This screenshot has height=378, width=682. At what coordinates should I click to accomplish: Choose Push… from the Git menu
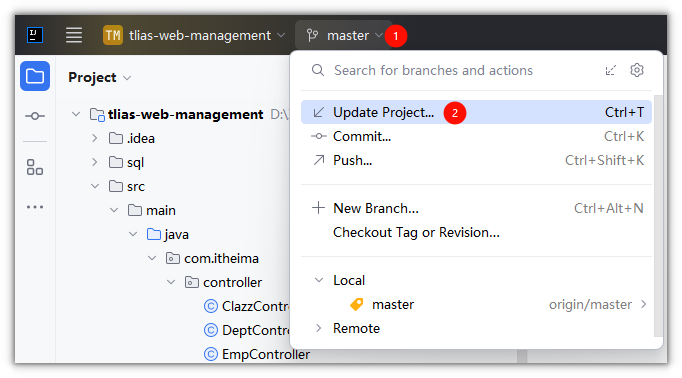click(x=476, y=160)
